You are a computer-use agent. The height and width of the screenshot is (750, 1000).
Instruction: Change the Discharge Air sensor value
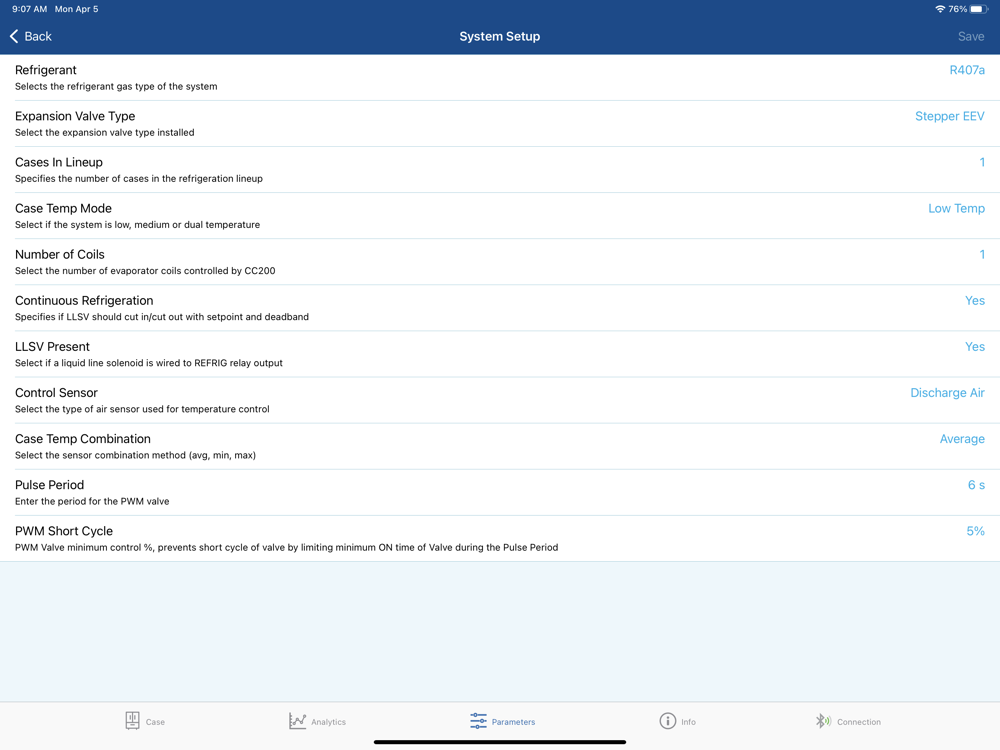(947, 393)
